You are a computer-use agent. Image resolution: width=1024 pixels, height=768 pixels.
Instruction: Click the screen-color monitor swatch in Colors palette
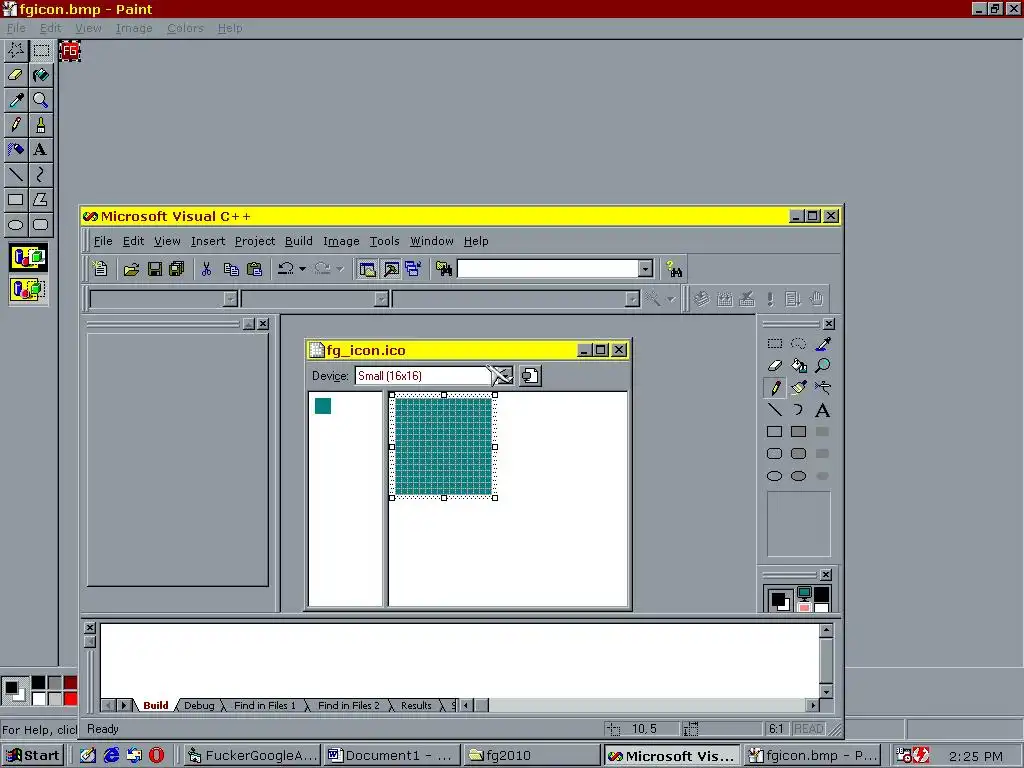click(x=804, y=593)
